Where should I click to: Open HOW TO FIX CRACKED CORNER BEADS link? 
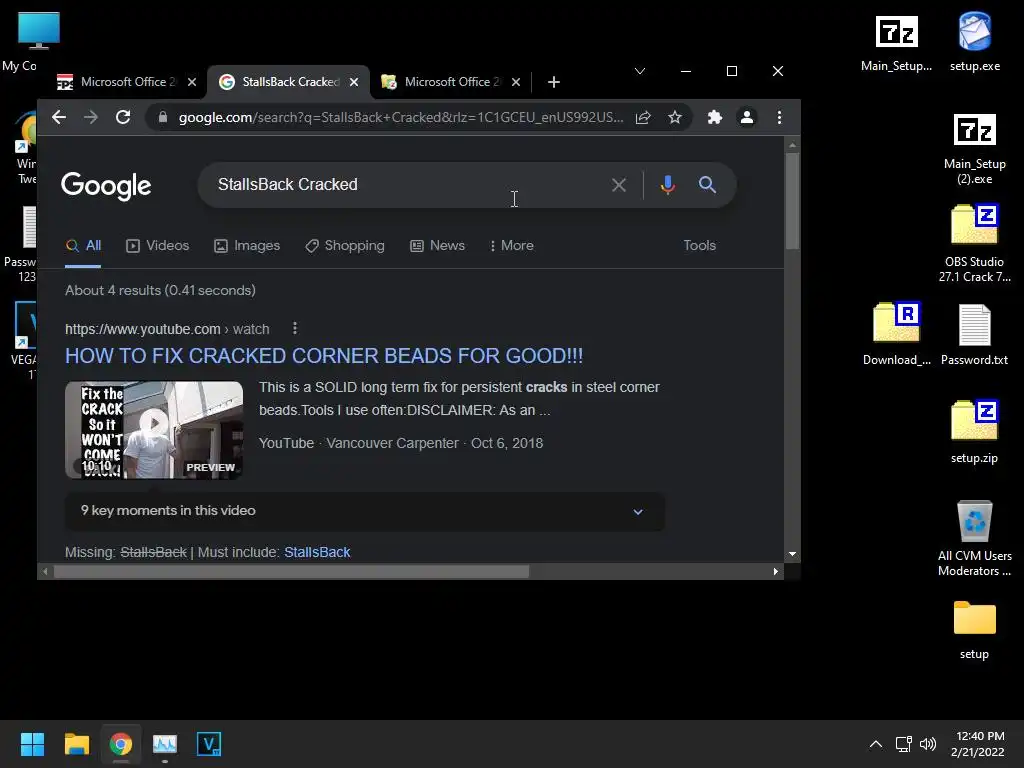click(x=324, y=356)
